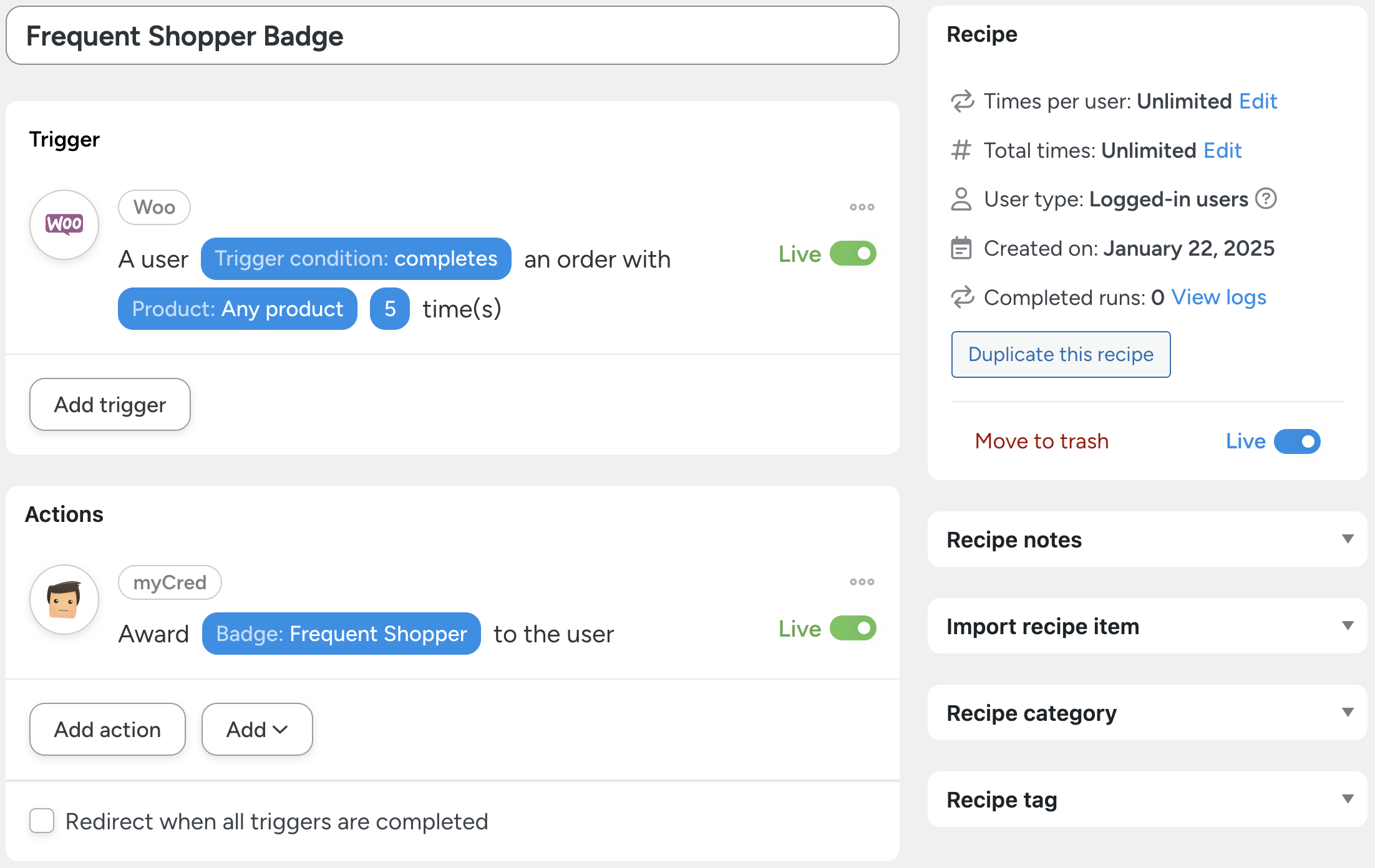Click the Times per user repeat icon

(x=961, y=101)
